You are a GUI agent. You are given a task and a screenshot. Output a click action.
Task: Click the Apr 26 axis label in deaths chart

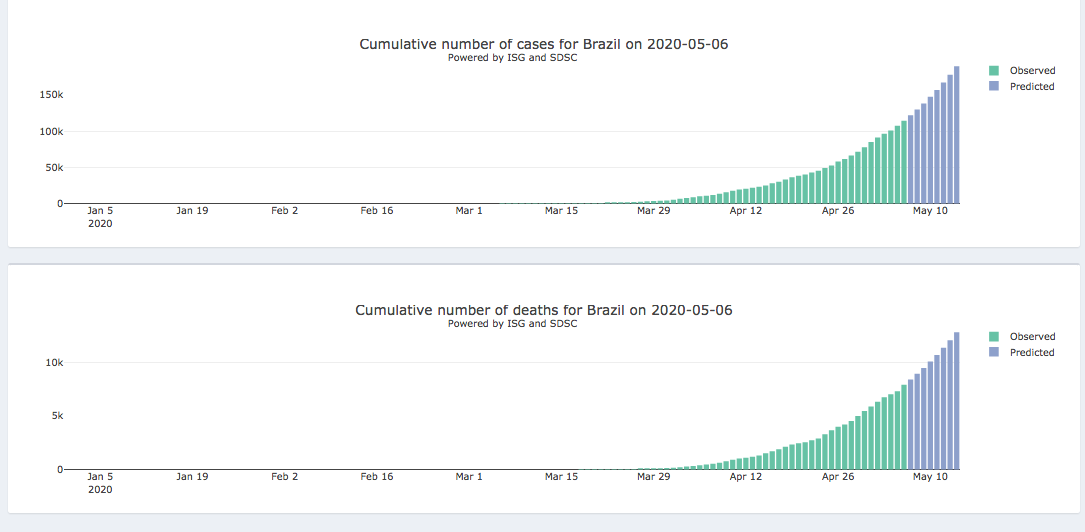click(838, 477)
